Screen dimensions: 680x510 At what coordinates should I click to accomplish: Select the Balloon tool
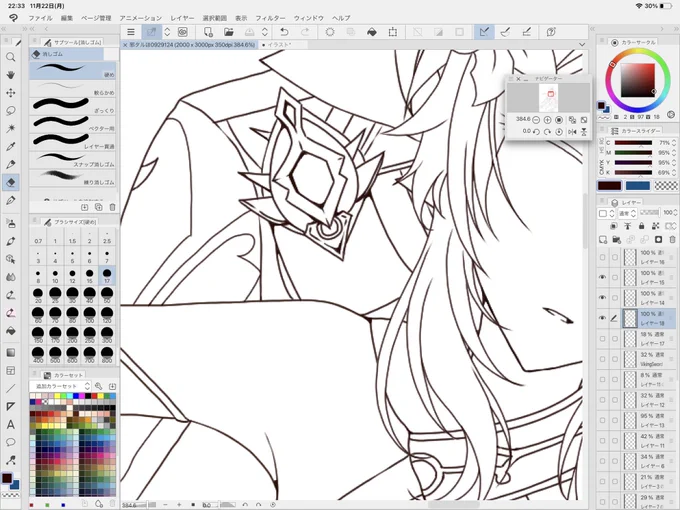point(11,442)
